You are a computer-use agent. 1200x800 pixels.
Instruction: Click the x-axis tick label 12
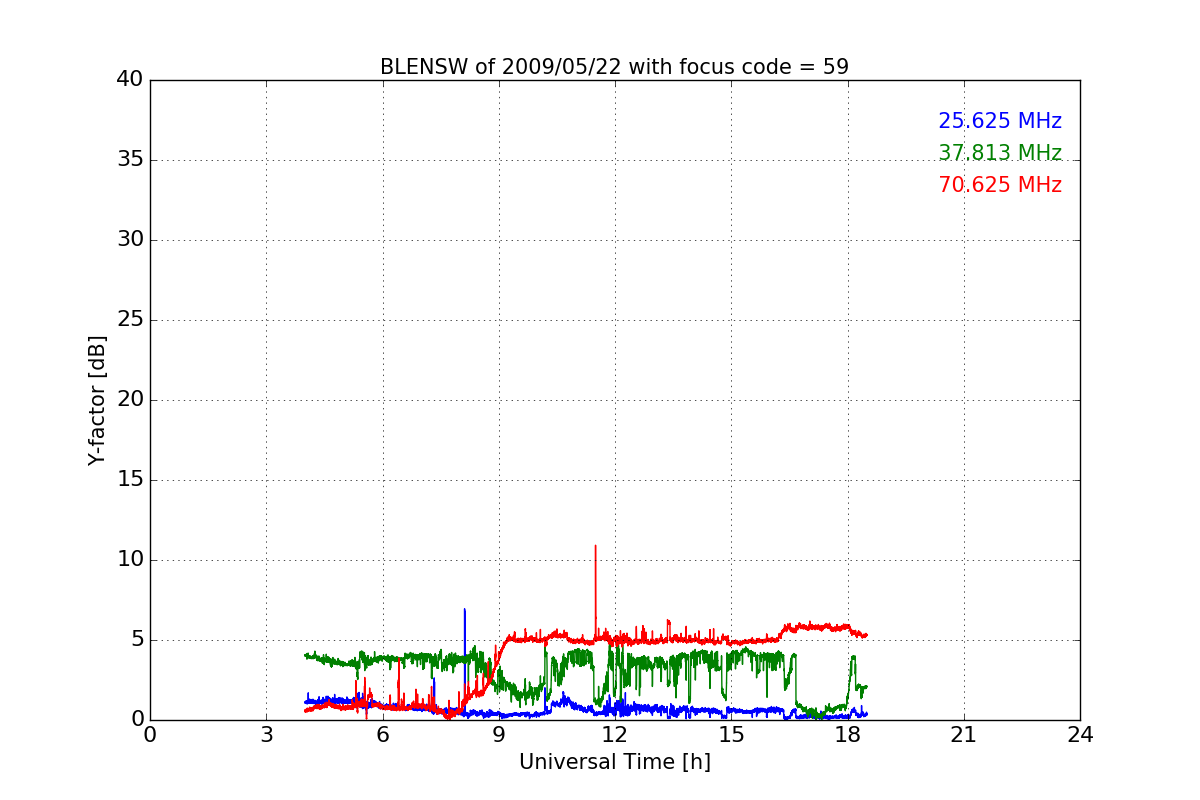[615, 735]
